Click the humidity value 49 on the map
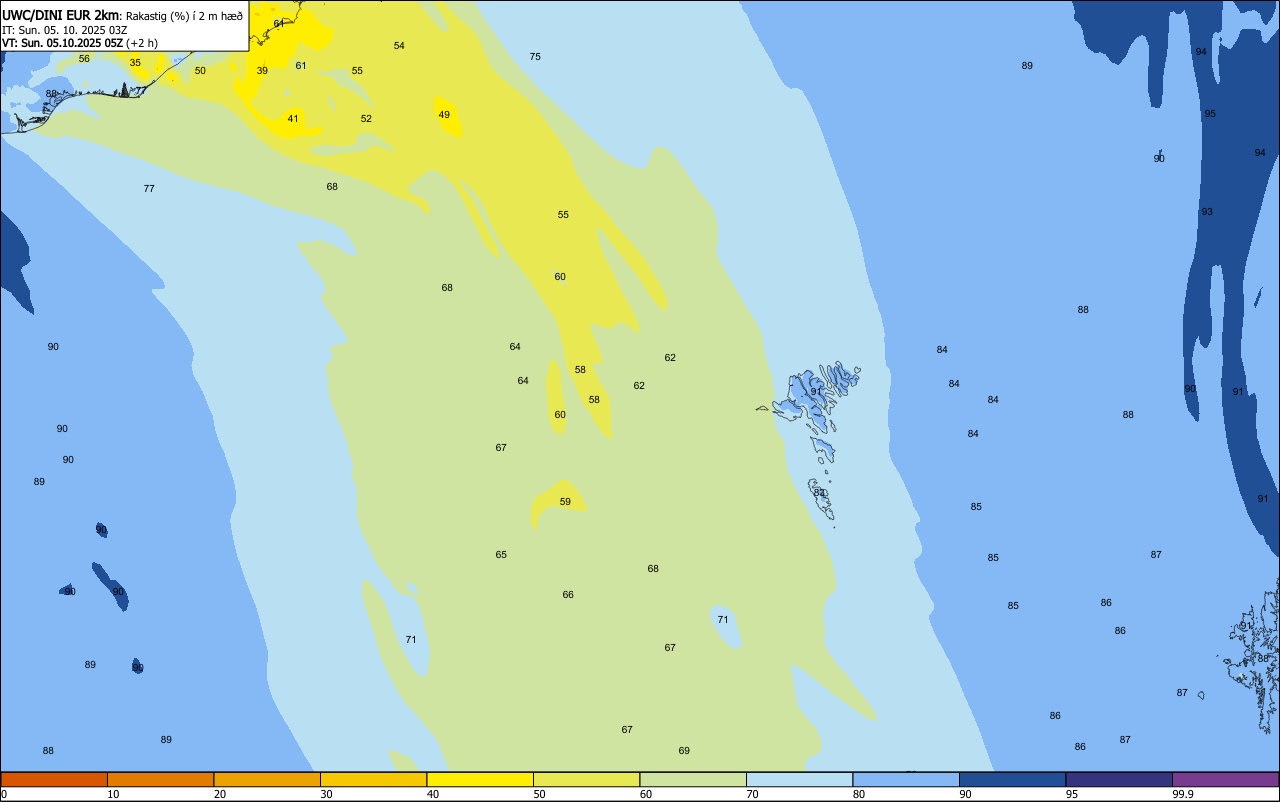Screen dimensions: 1280x802 pos(444,115)
